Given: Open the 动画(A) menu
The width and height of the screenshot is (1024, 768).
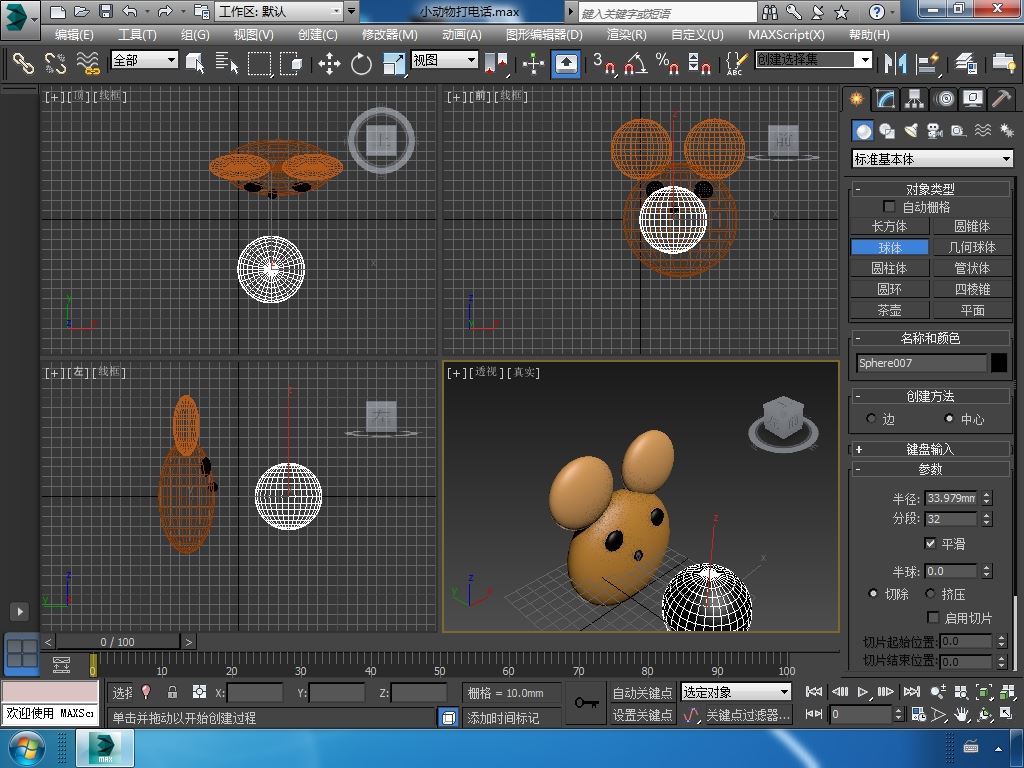Looking at the screenshot, I should [462, 35].
